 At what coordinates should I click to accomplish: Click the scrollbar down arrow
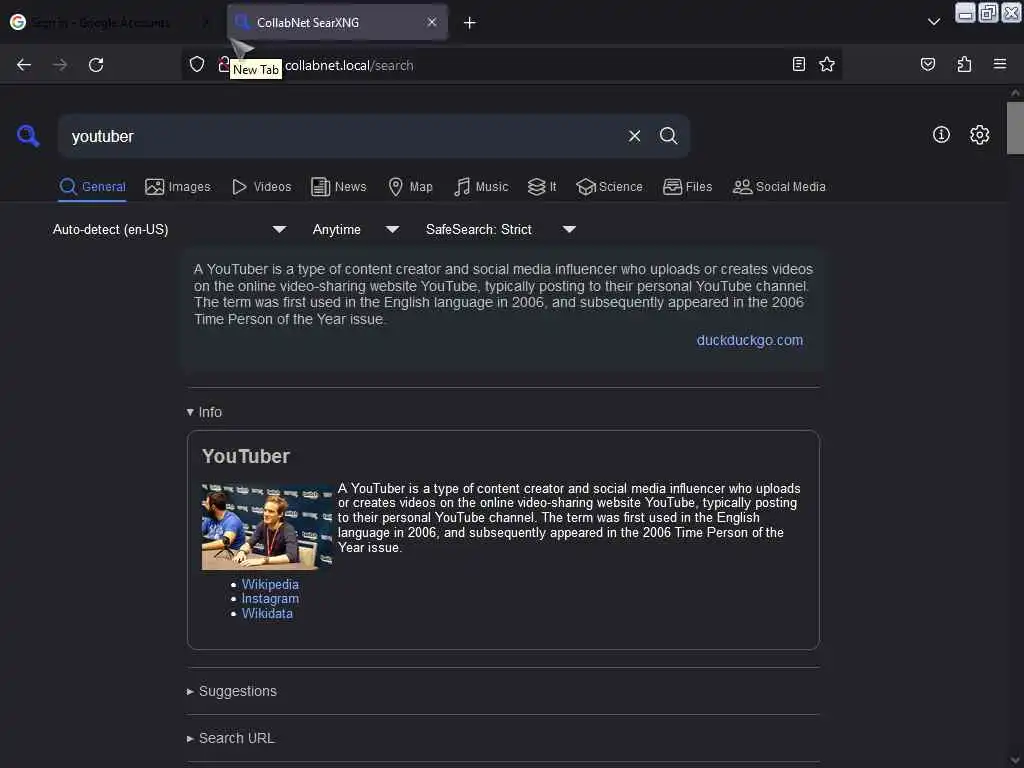[x=1015, y=761]
